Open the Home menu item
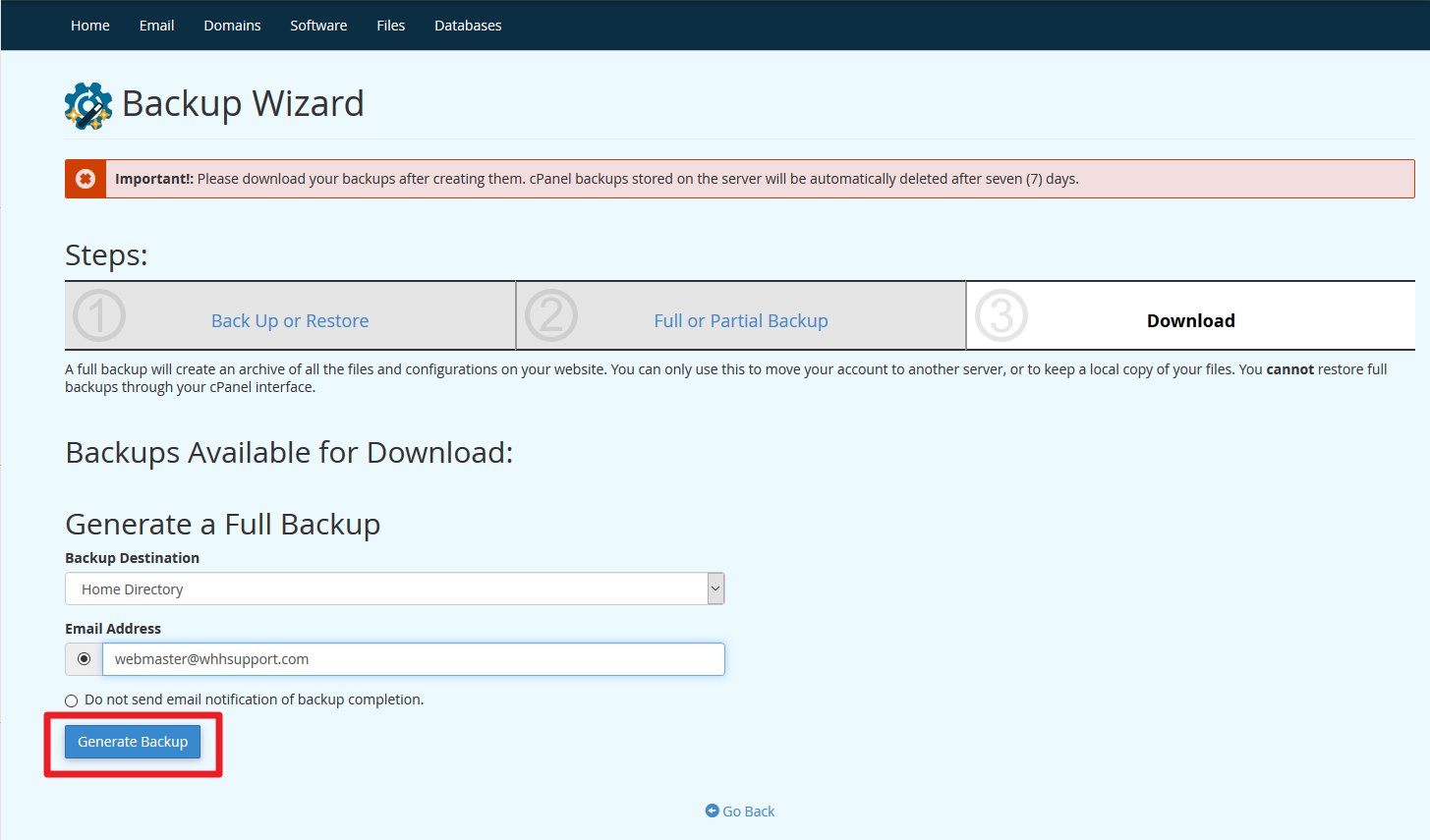The image size is (1430, 840). point(90,26)
